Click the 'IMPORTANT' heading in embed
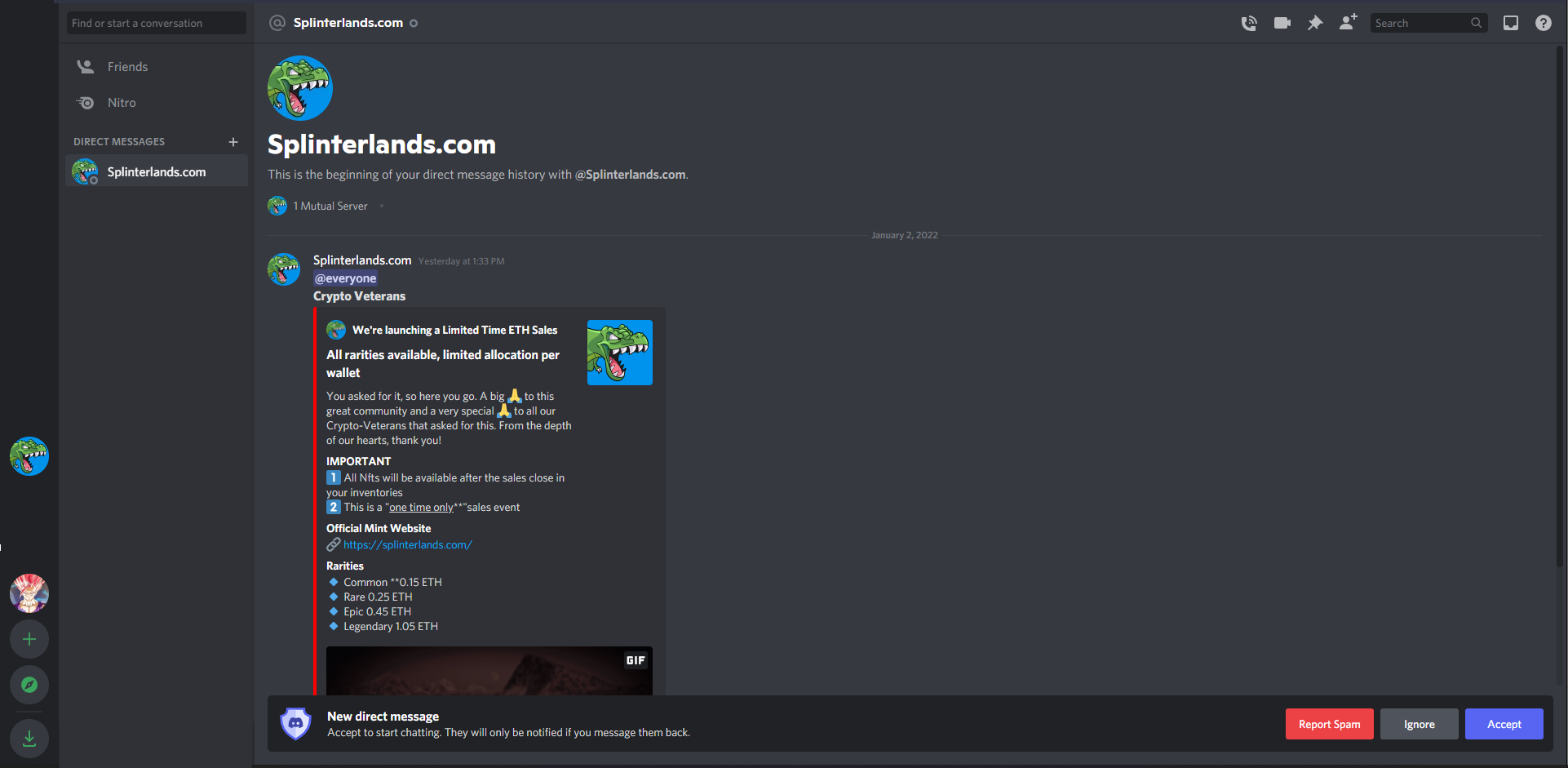The width and height of the screenshot is (1568, 768). tap(359, 461)
